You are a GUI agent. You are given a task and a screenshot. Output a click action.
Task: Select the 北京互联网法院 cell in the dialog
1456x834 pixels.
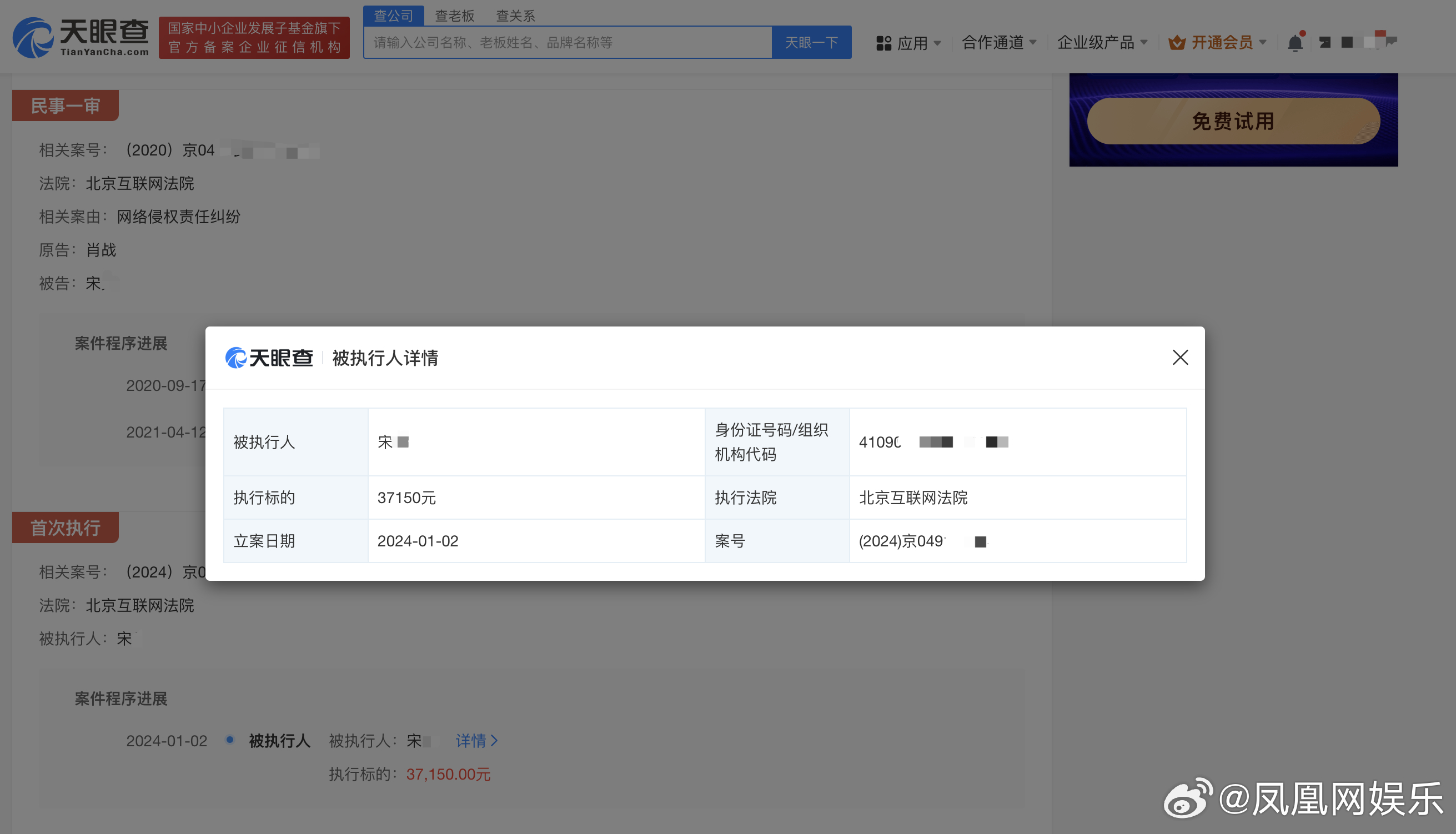pos(1018,497)
